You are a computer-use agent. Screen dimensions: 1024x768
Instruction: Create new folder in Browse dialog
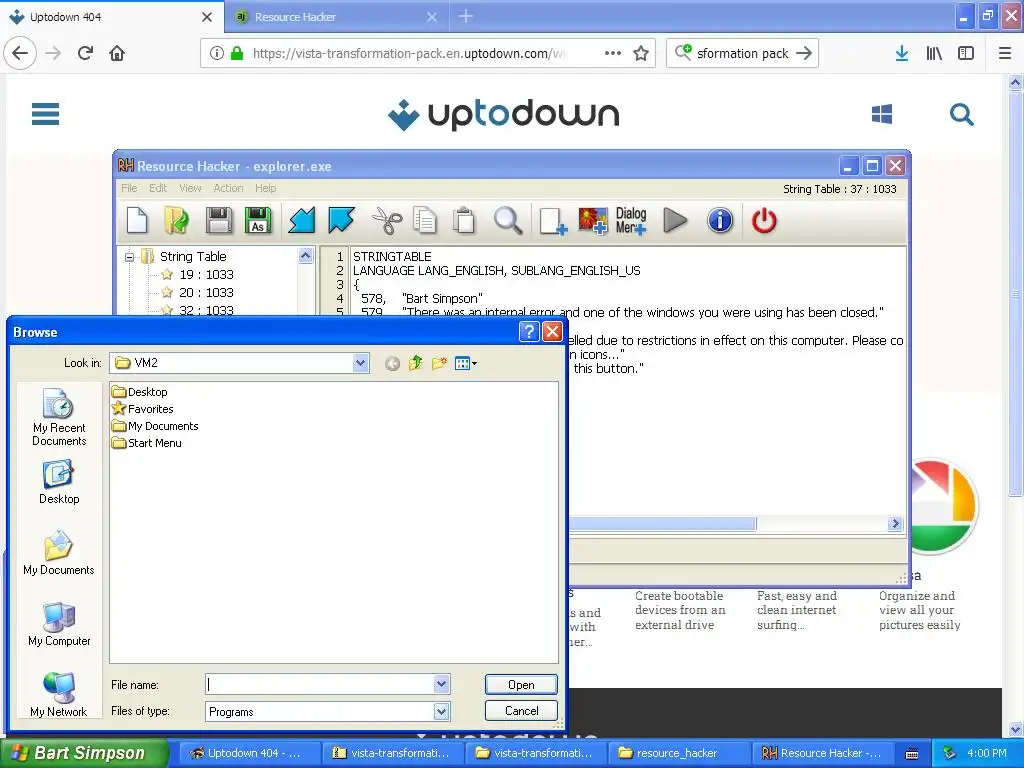coord(439,363)
